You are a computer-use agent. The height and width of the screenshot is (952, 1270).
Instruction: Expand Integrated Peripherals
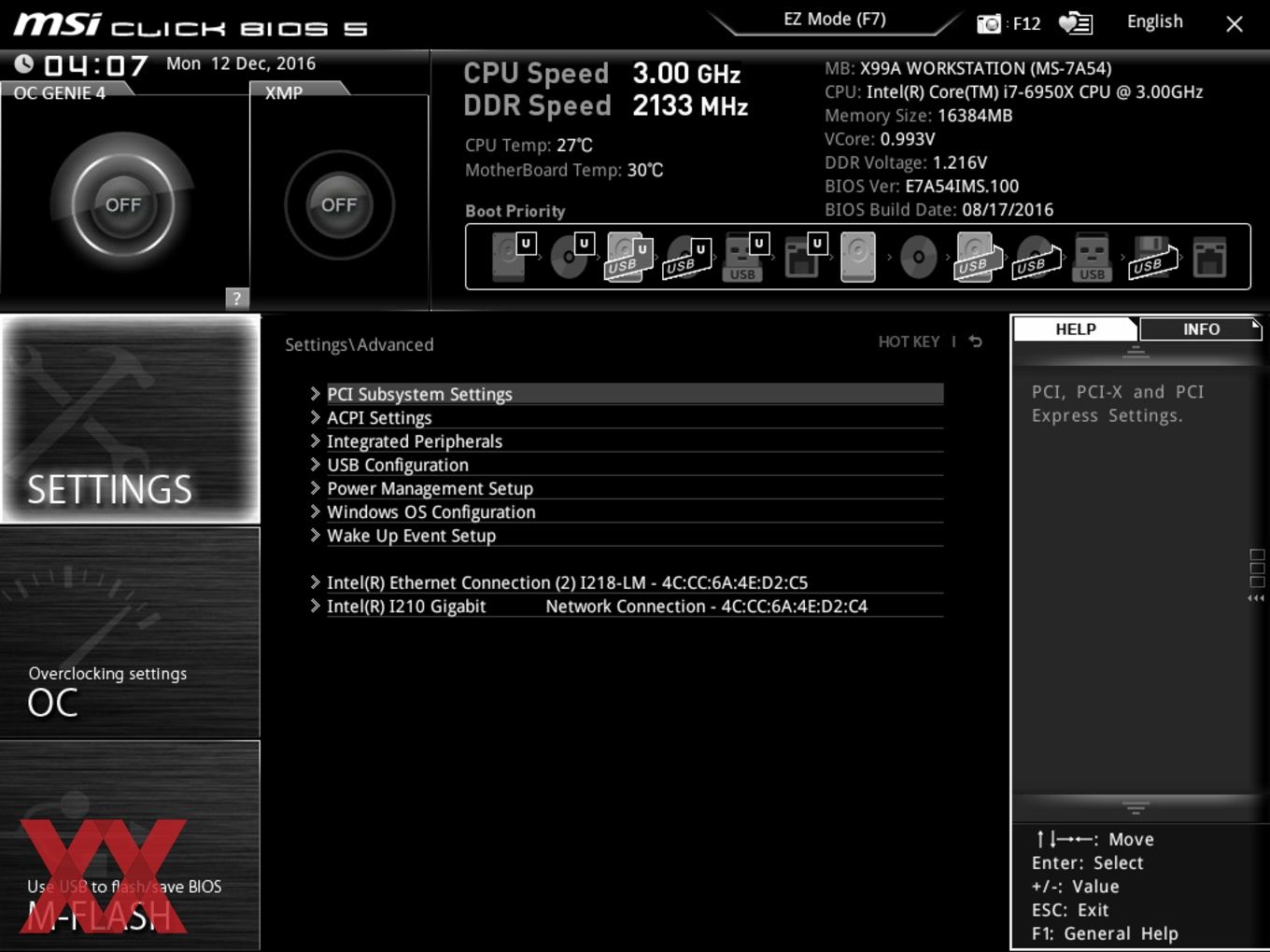click(x=626, y=441)
